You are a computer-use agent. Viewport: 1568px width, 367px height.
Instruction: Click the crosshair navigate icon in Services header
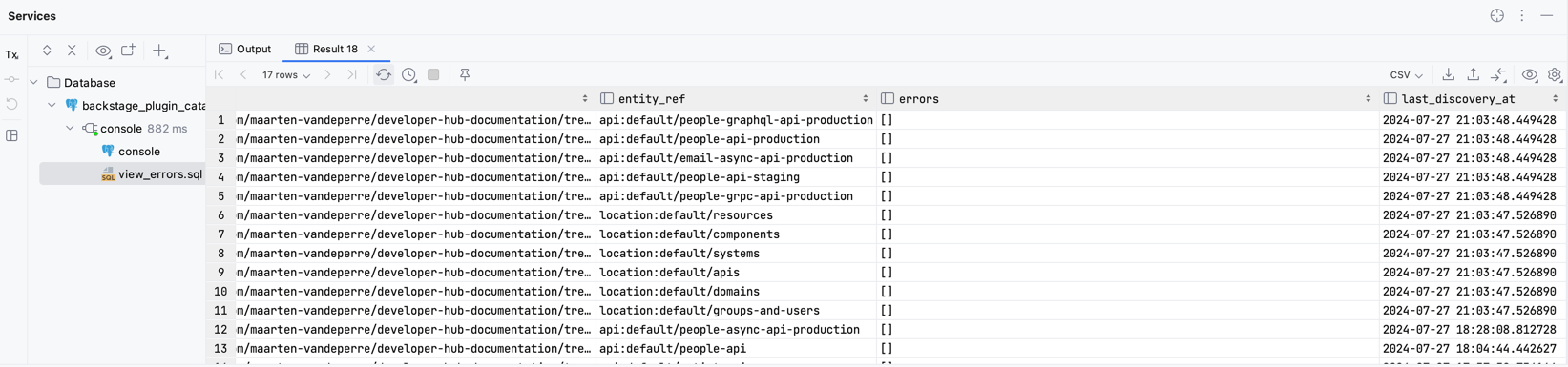pos(1497,16)
